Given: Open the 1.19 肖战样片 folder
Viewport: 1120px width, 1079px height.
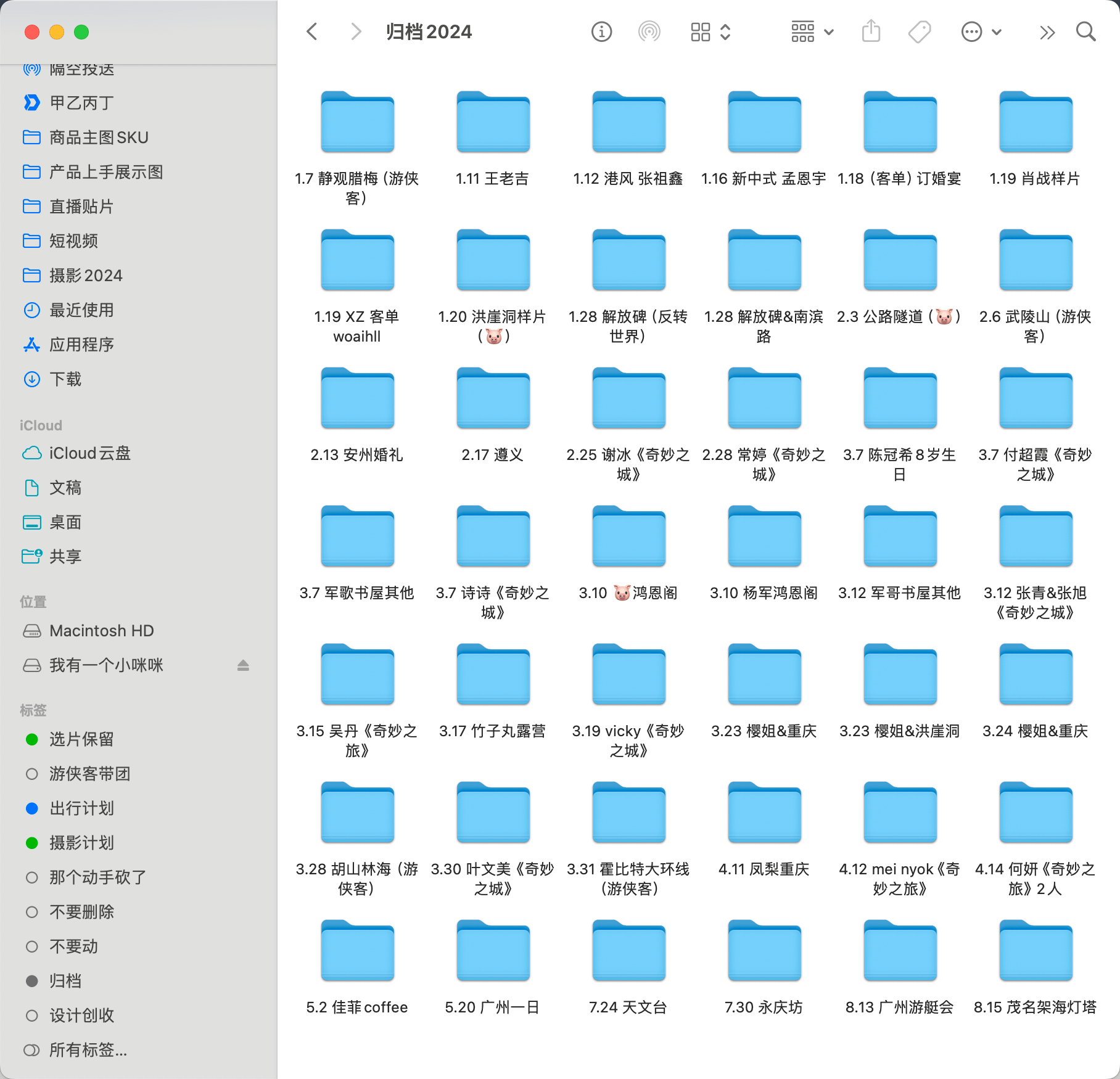Looking at the screenshot, I should point(1036,121).
